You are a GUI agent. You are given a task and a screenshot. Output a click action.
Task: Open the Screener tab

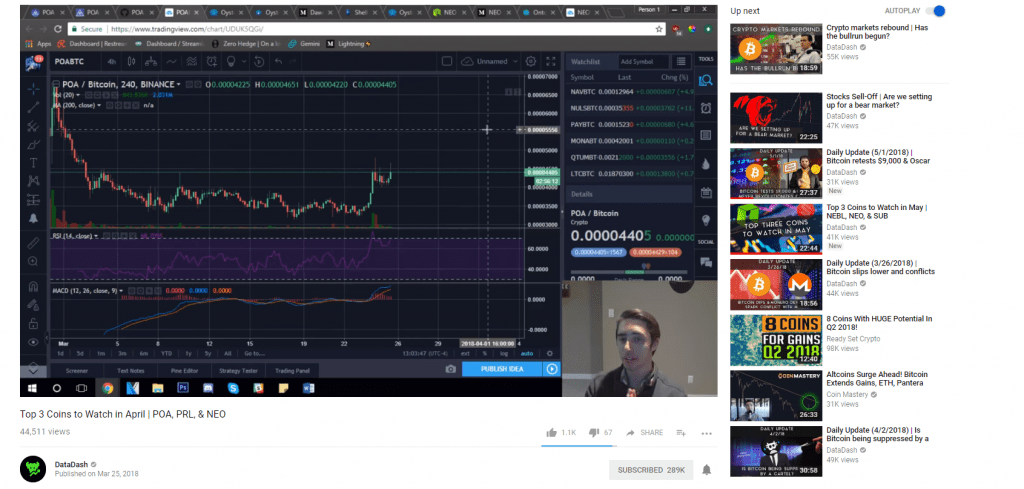click(x=77, y=370)
